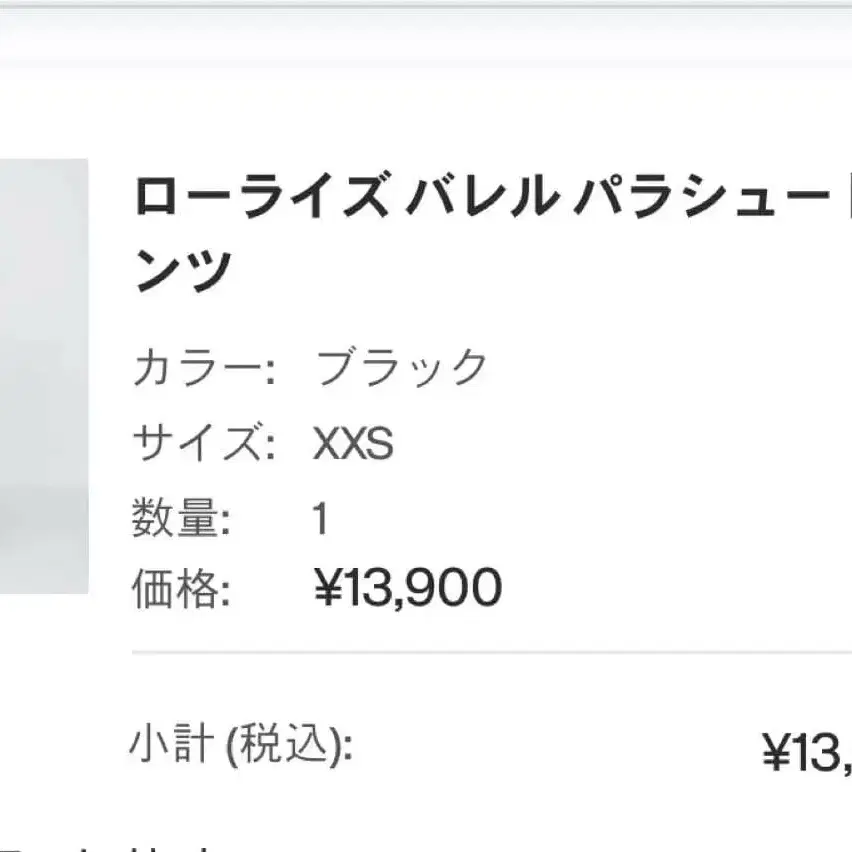Click the 価格 label

pos(181,590)
